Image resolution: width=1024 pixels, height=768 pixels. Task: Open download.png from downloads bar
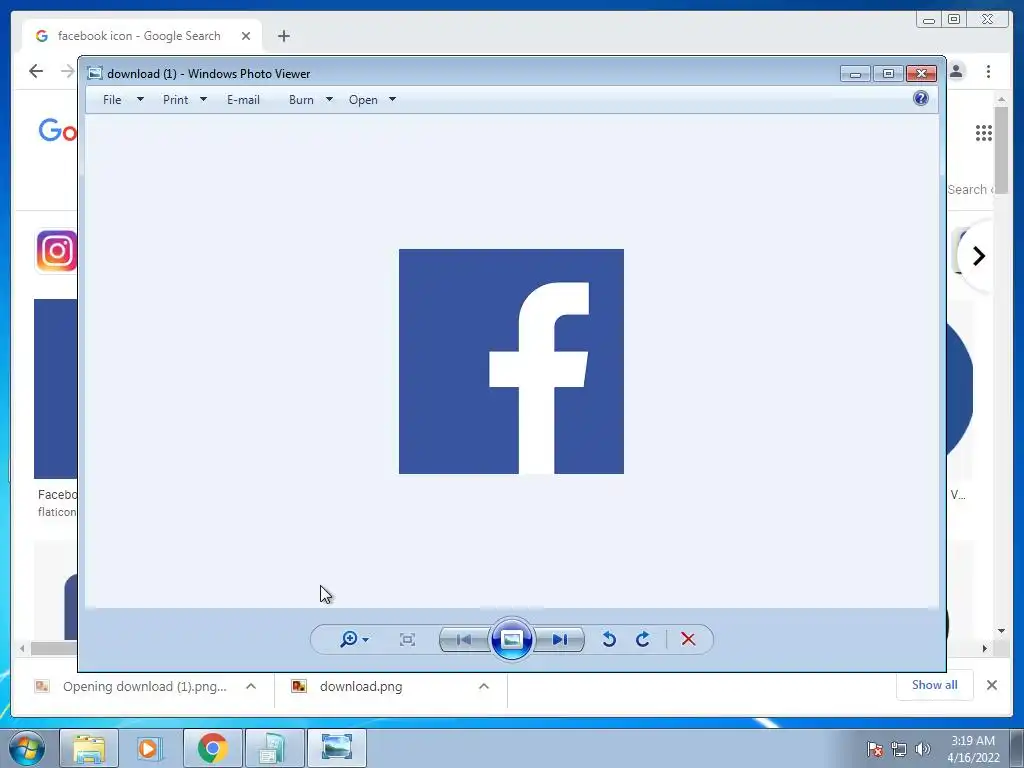coord(360,686)
